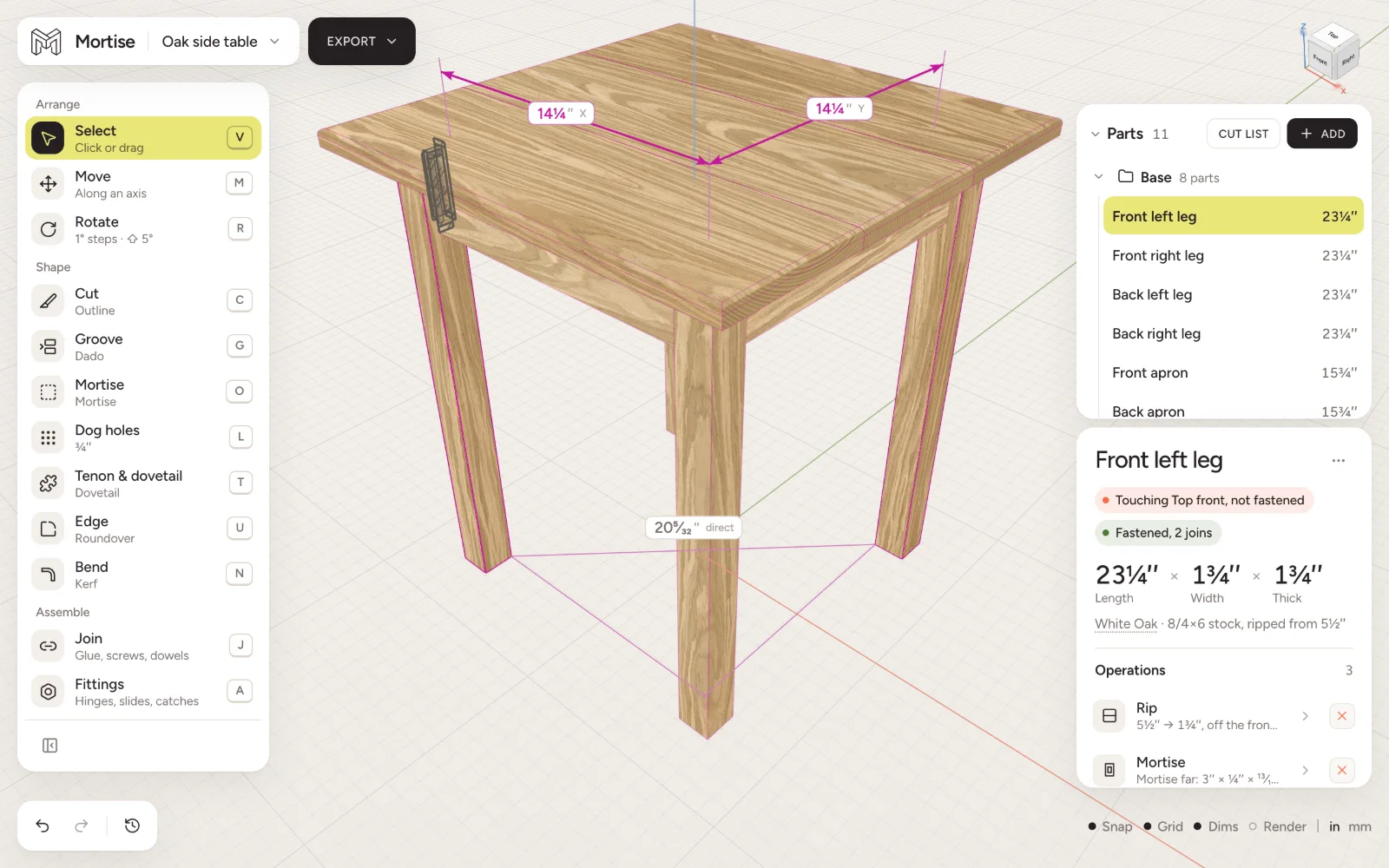Choose the Move along axis tool

pyautogui.click(x=143, y=184)
